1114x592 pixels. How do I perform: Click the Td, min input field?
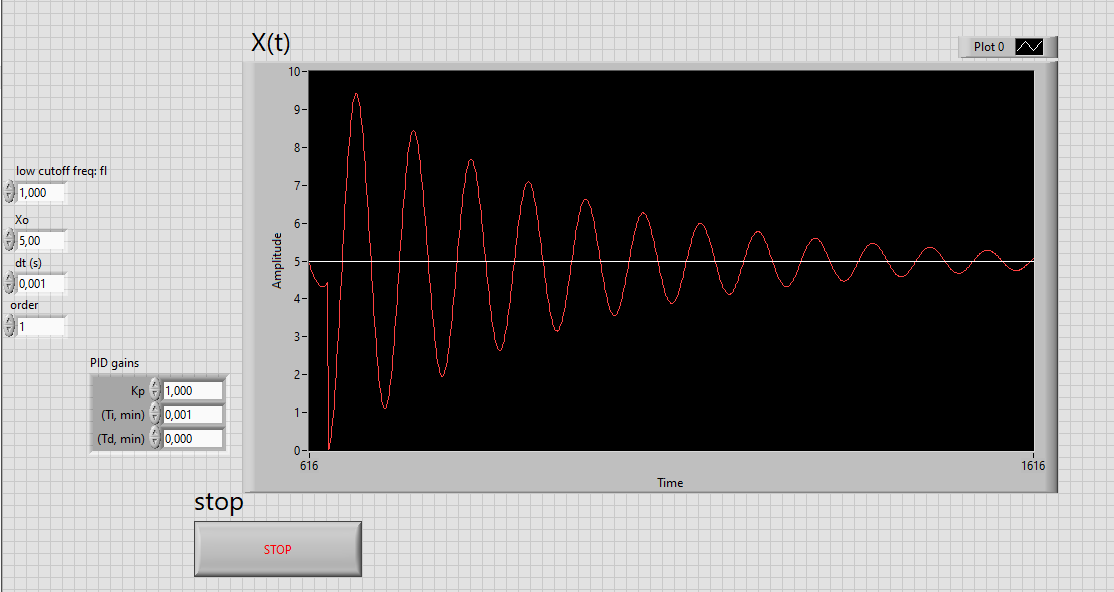(193, 438)
